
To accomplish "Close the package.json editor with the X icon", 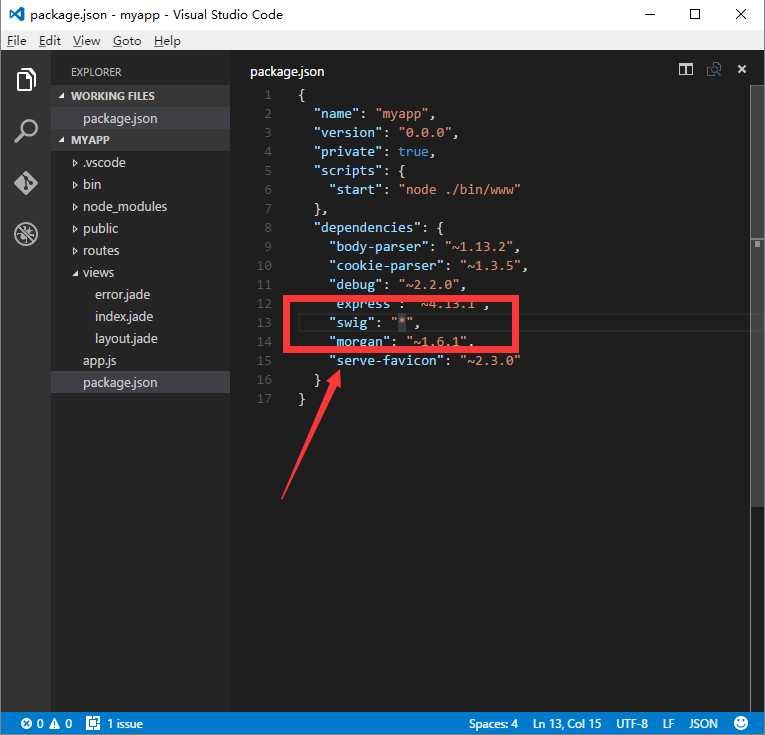I will pyautogui.click(x=742, y=69).
